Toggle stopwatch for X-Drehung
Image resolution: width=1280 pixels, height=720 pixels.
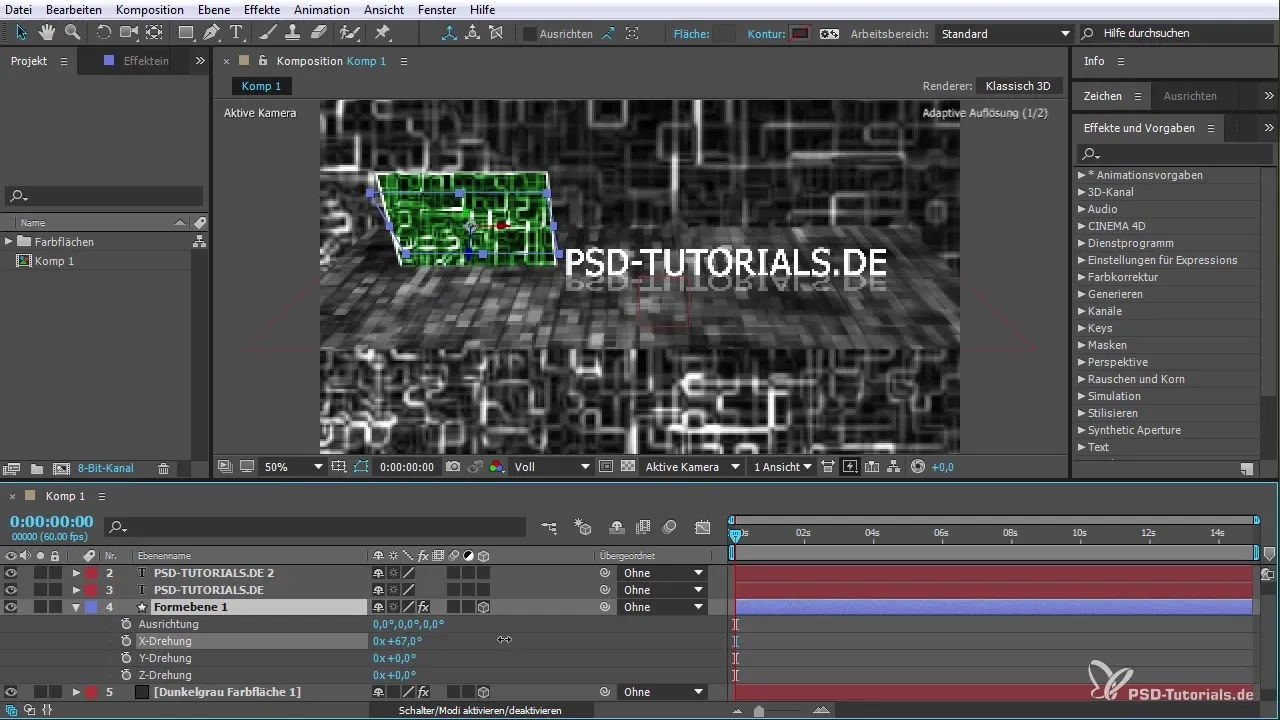126,641
